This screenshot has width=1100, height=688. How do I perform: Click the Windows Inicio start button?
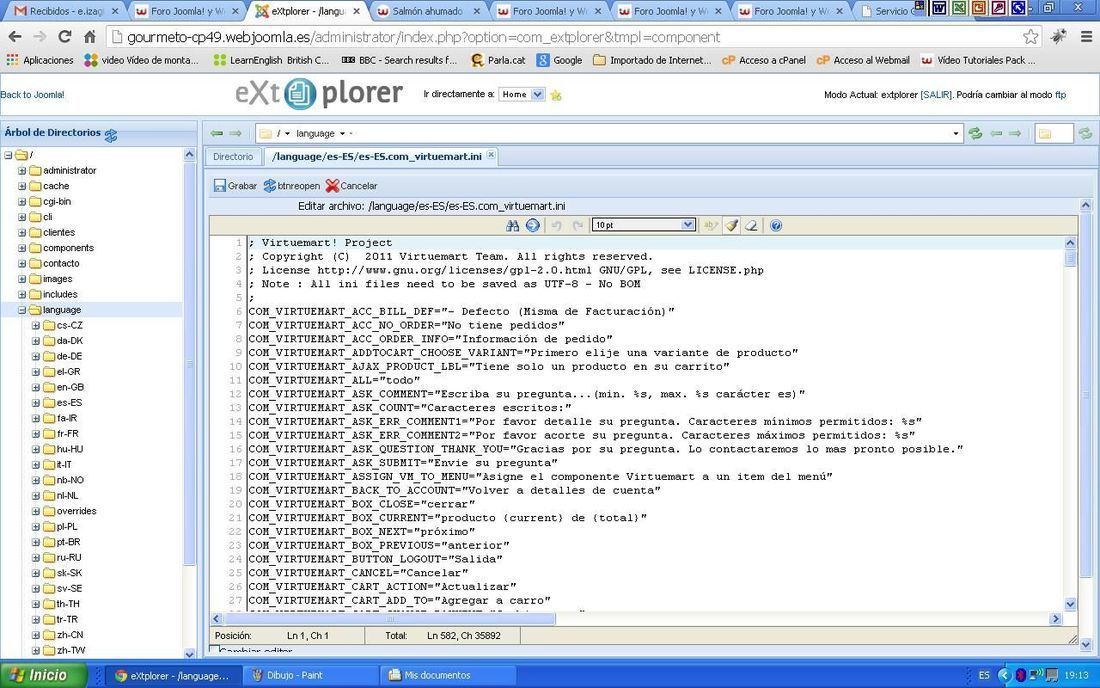click(43, 675)
